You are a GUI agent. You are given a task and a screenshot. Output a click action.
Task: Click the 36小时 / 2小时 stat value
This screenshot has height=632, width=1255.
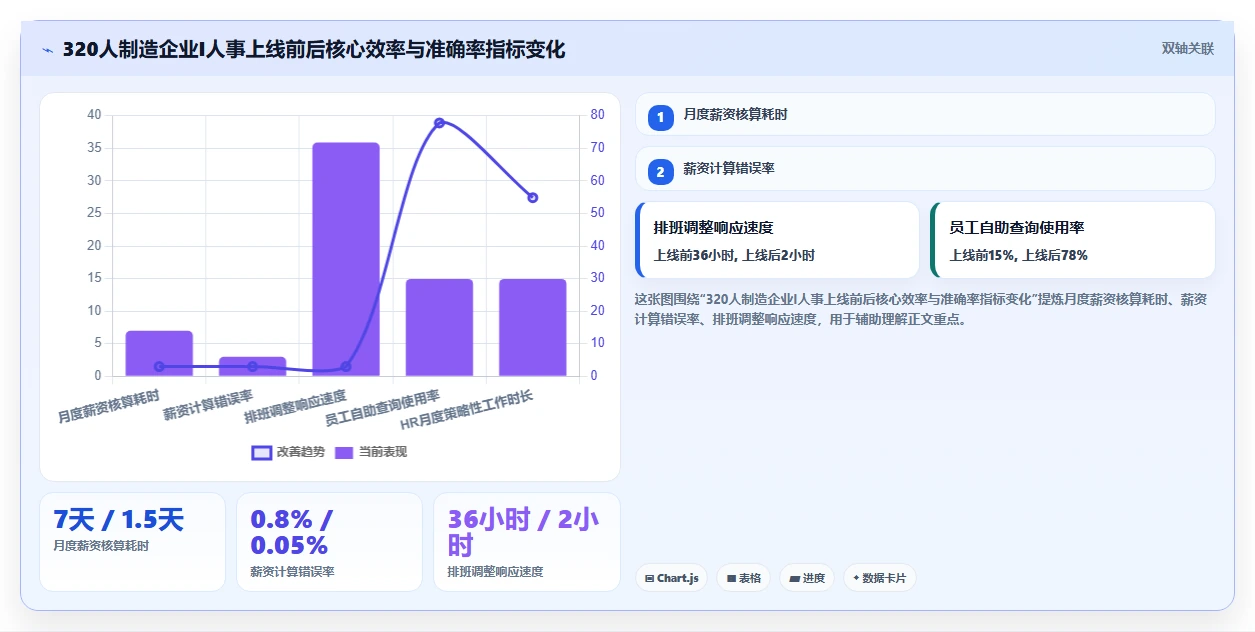pyautogui.click(x=522, y=533)
